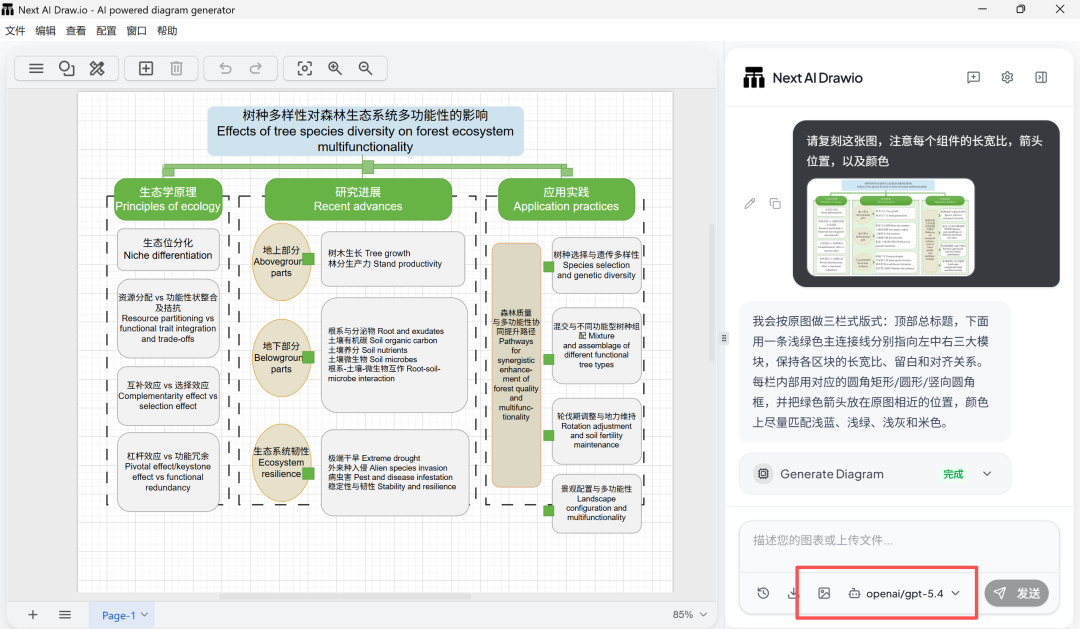Open the 文件 menu
The width and height of the screenshot is (1080, 629).
point(15,31)
